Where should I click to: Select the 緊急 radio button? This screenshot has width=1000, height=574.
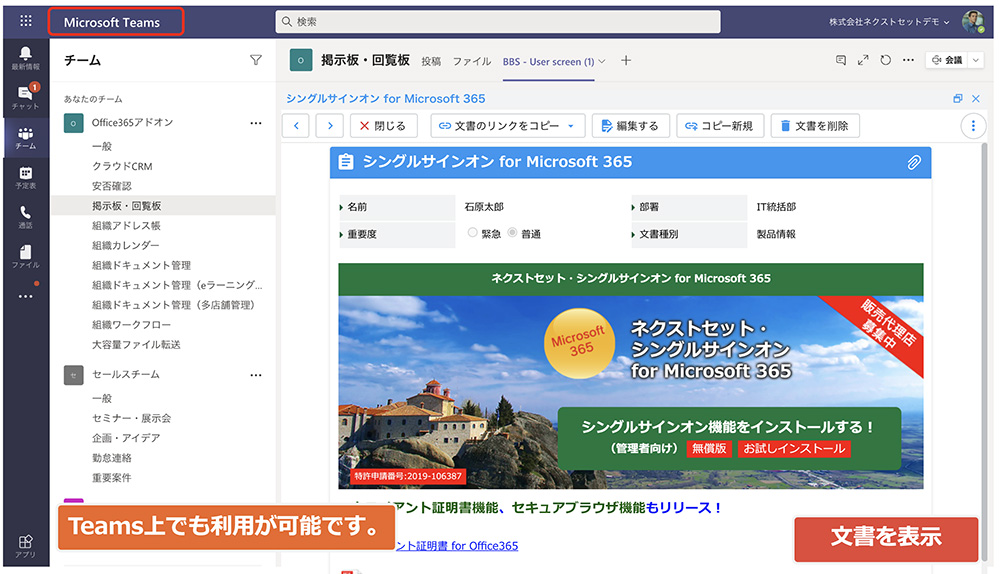click(x=472, y=233)
